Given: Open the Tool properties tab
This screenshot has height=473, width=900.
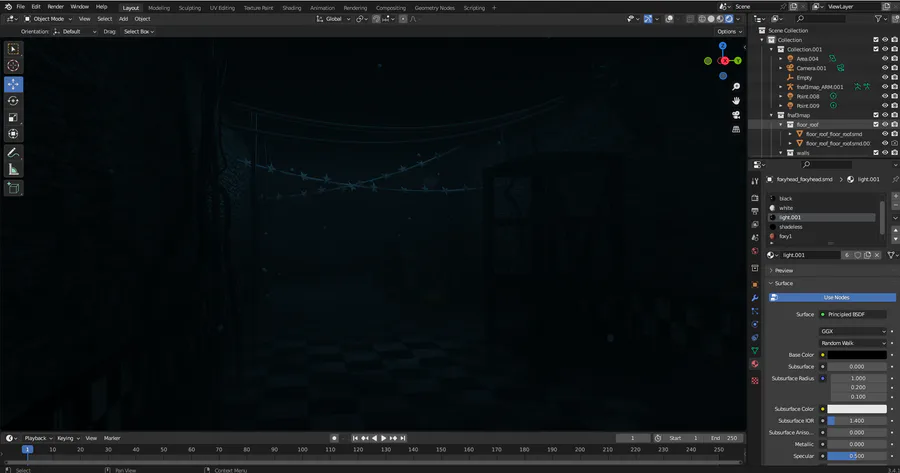Looking at the screenshot, I should pyautogui.click(x=755, y=181).
